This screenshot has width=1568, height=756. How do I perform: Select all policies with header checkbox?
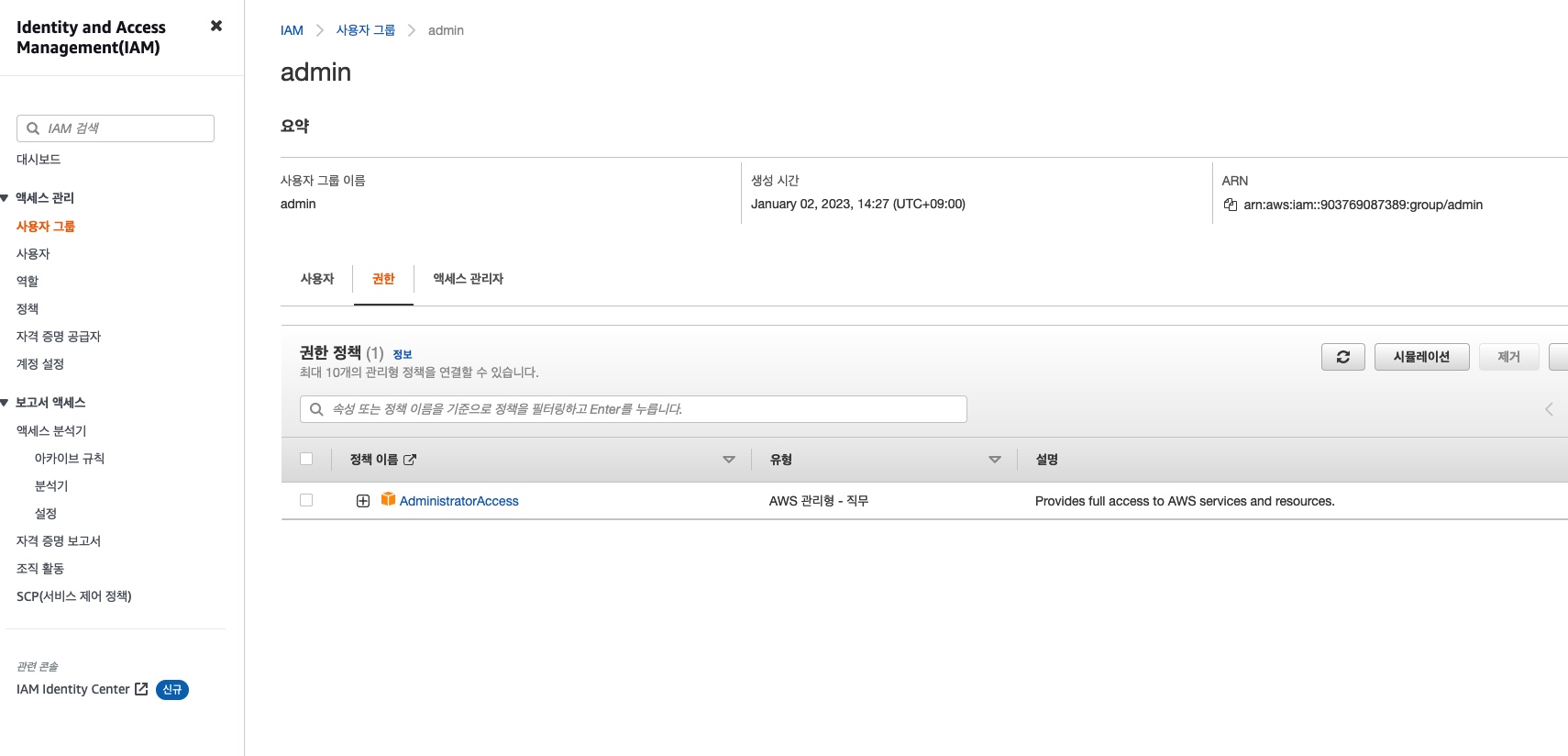pyautogui.click(x=306, y=459)
